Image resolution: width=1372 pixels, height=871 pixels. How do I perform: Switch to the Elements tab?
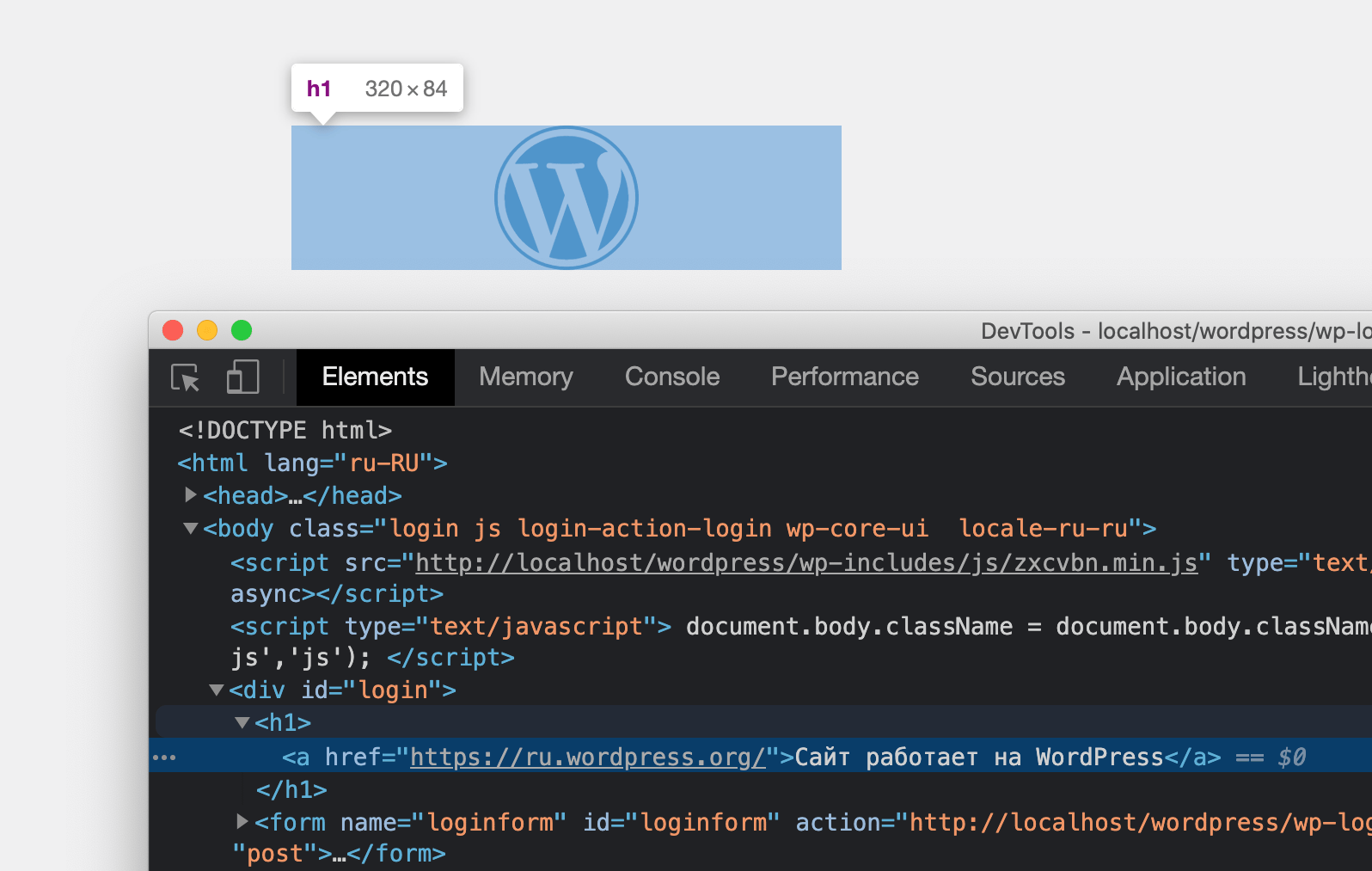pos(375,377)
